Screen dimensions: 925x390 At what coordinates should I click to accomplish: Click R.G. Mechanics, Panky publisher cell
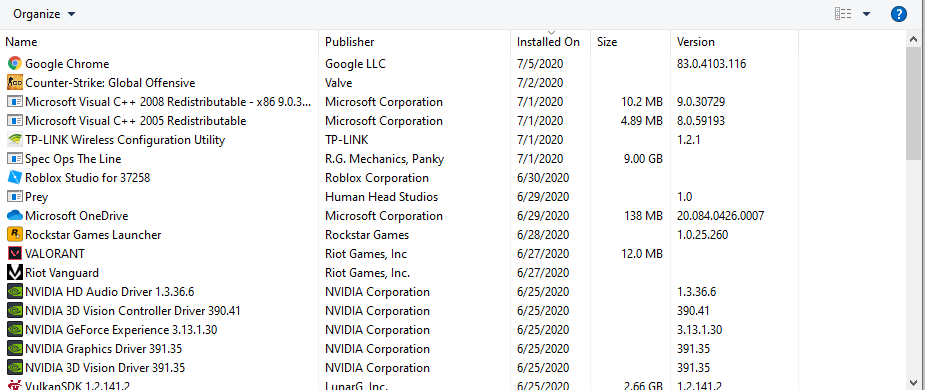point(385,159)
